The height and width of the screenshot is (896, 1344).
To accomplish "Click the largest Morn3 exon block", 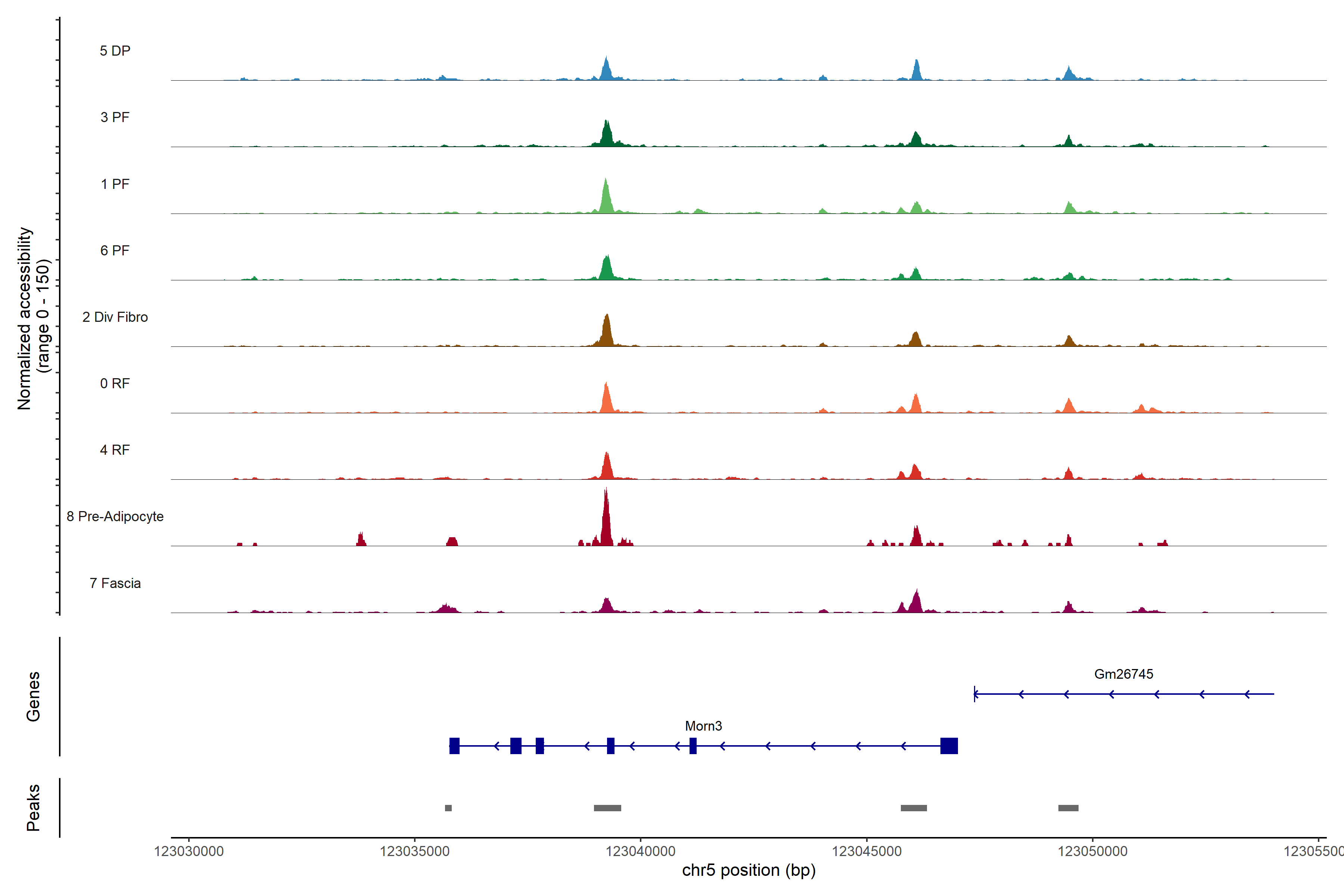I will pos(949,746).
